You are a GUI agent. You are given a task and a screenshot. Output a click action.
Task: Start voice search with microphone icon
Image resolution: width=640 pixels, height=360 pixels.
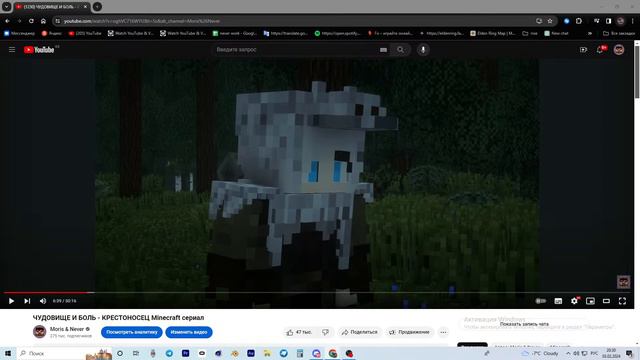[x=423, y=49]
